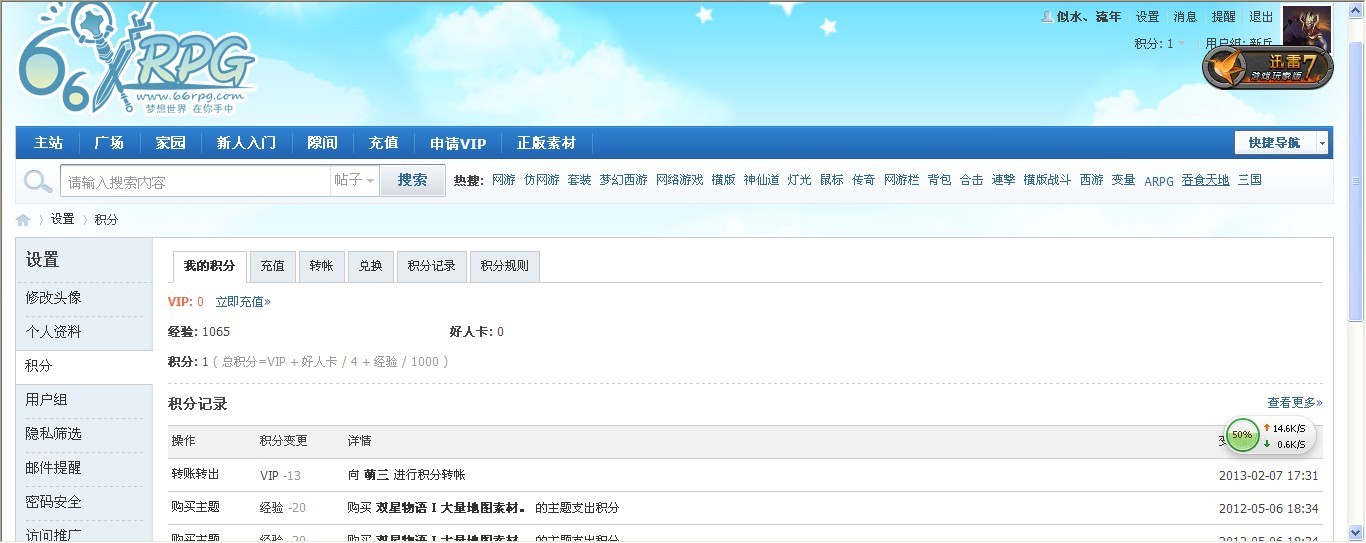Open 隐私筛选 in settings sidebar
The width and height of the screenshot is (1366, 543).
pos(54,434)
